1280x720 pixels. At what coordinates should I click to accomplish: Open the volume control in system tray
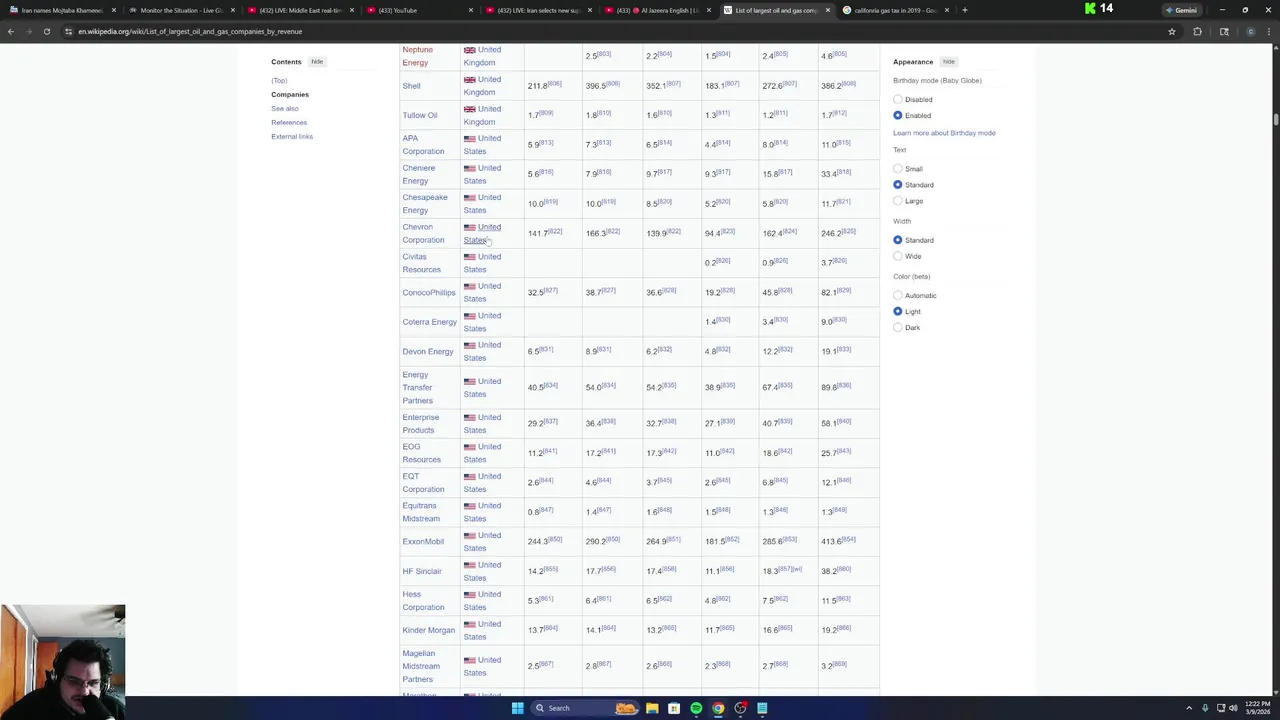click(x=1232, y=708)
